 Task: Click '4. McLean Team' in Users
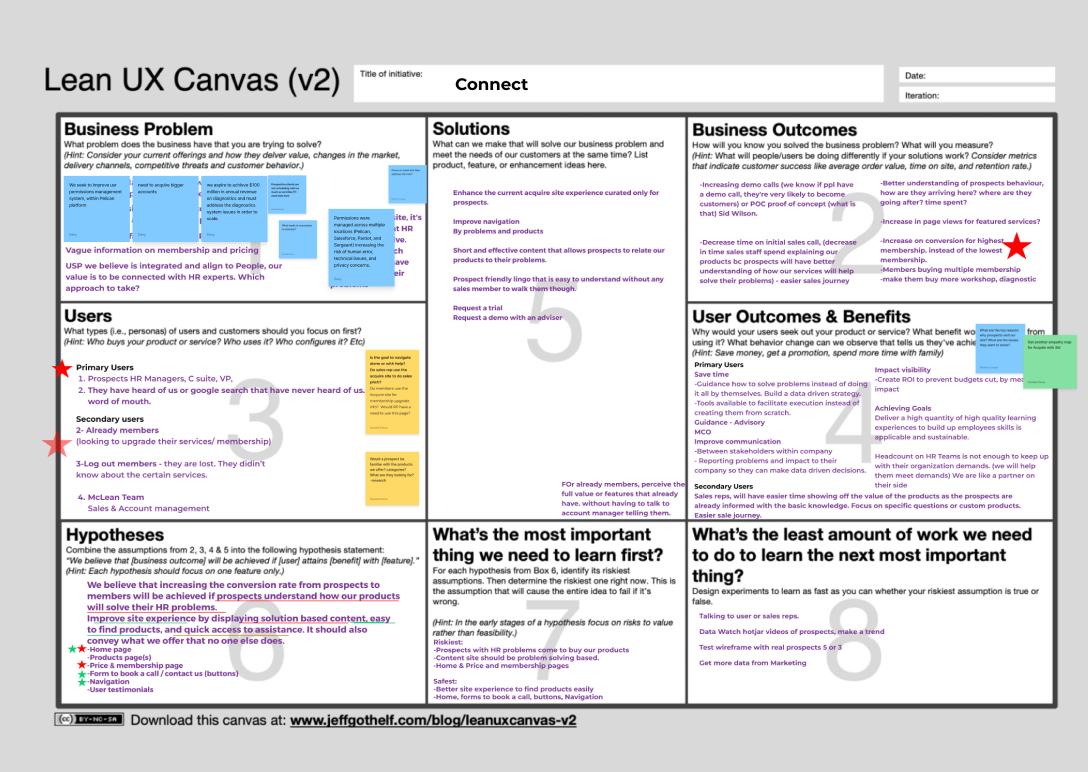111,497
